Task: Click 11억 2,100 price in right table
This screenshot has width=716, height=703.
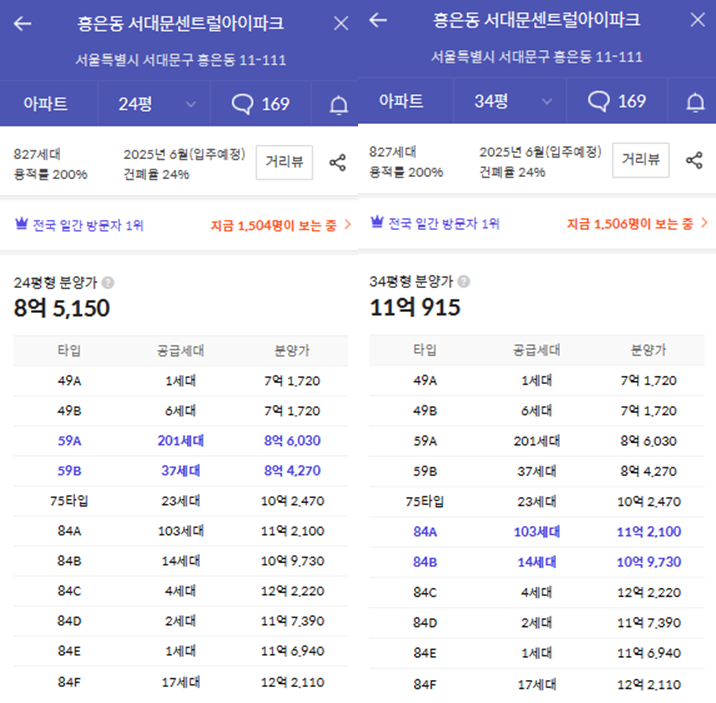Action: point(649,532)
